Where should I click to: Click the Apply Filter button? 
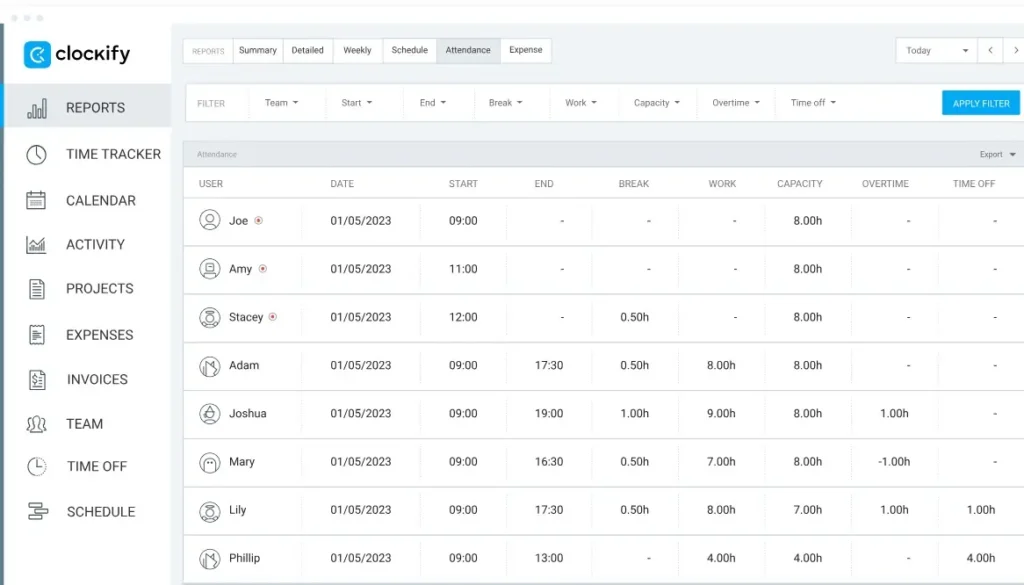[980, 103]
